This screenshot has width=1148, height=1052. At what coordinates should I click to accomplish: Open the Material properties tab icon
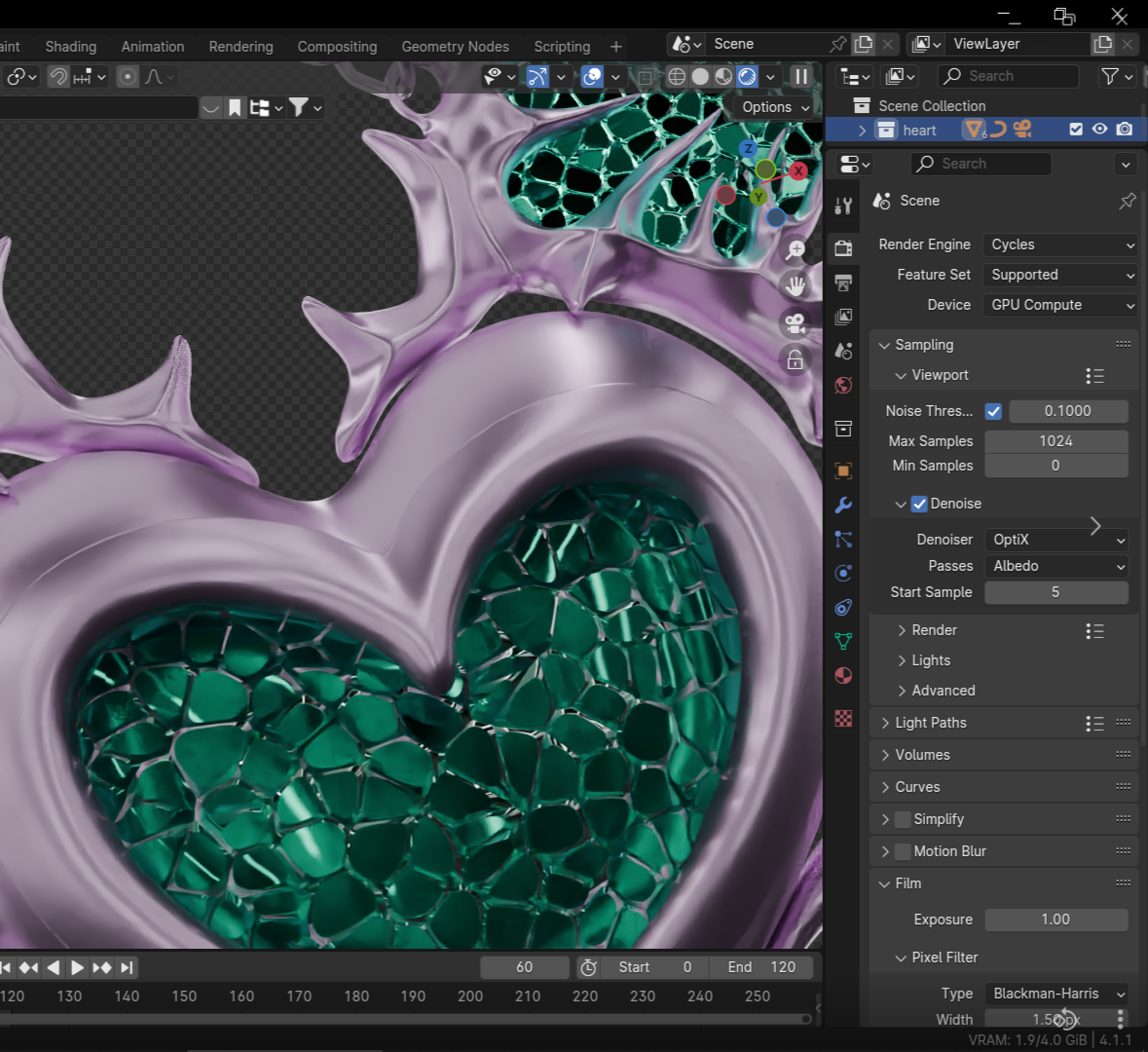tap(843, 676)
